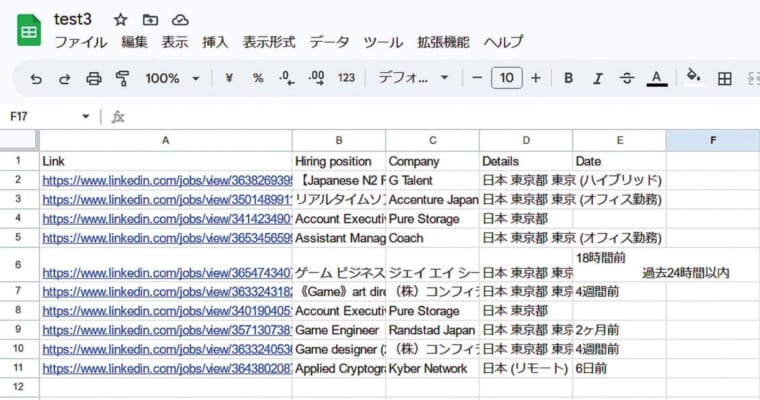Image resolution: width=760 pixels, height=400 pixels.
Task: Select the cell 'Kyber Network'
Action: (432, 368)
